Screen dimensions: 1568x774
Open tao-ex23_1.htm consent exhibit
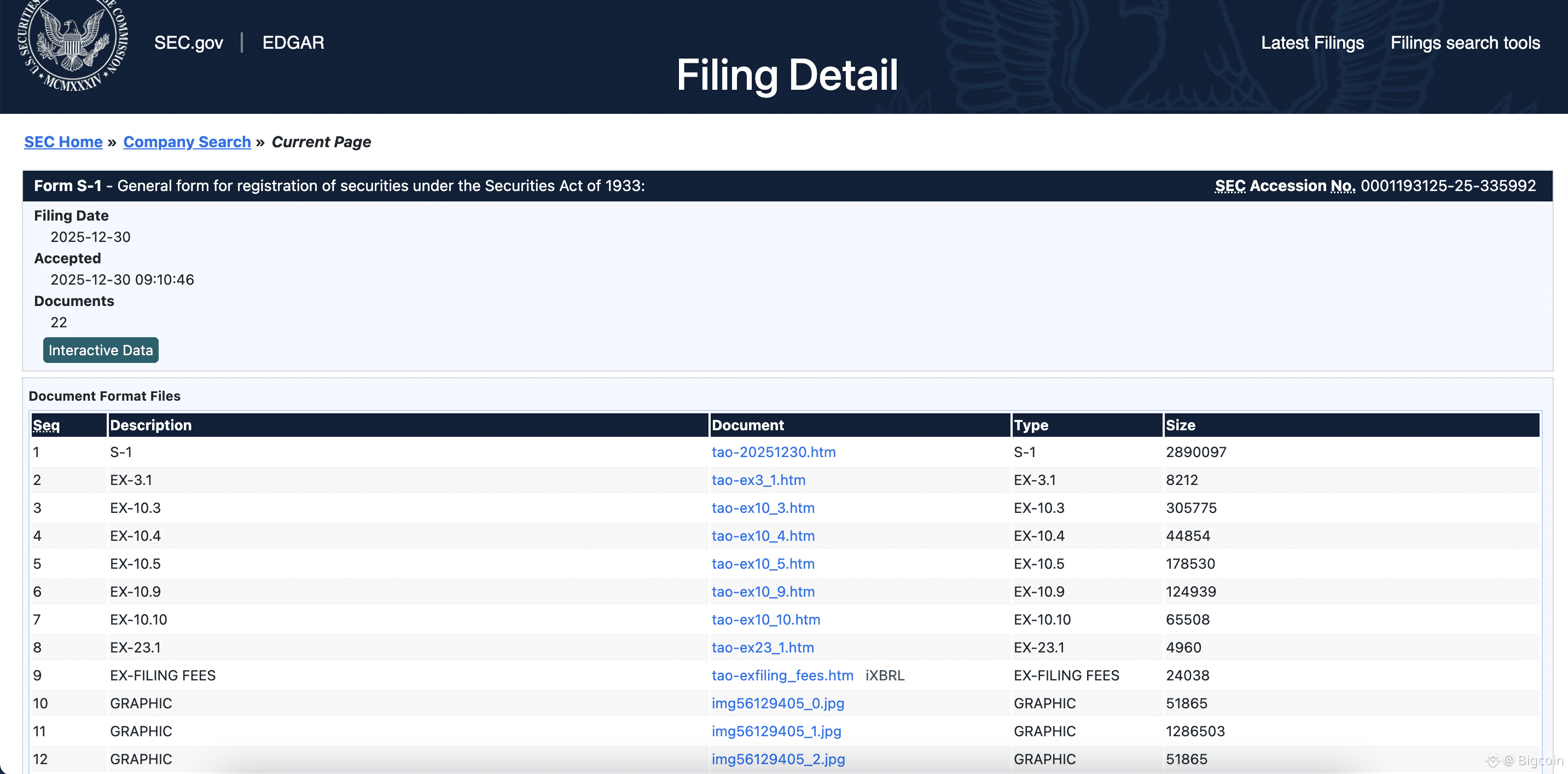762,648
